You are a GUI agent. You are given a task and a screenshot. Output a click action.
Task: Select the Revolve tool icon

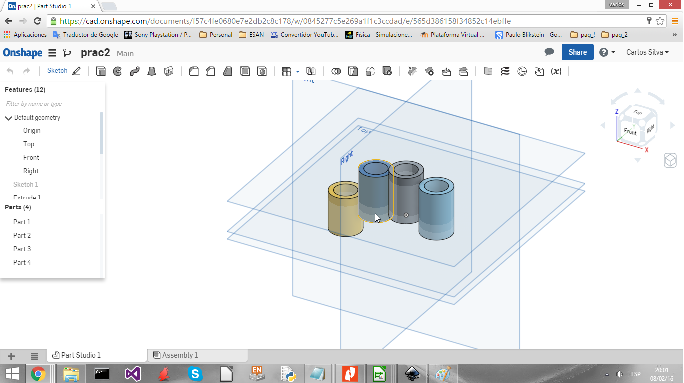[117, 71]
